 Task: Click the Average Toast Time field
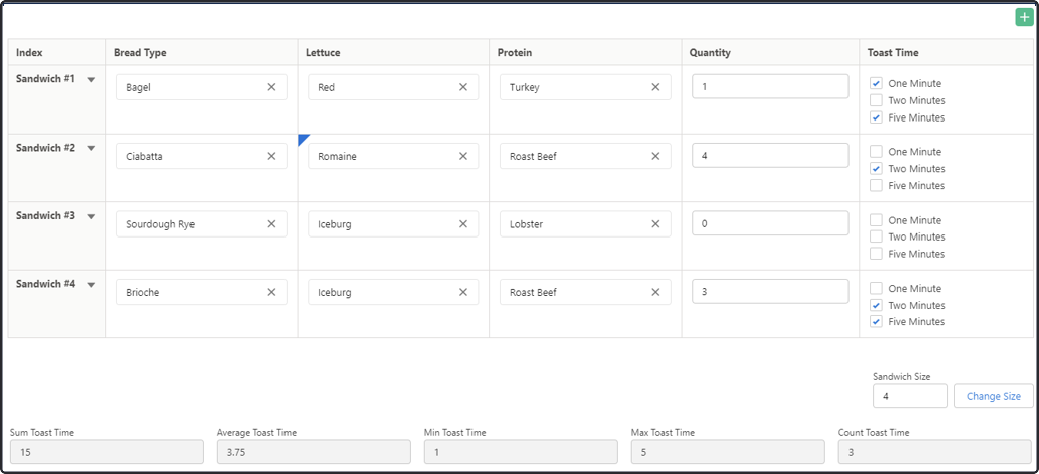pyautogui.click(x=313, y=452)
